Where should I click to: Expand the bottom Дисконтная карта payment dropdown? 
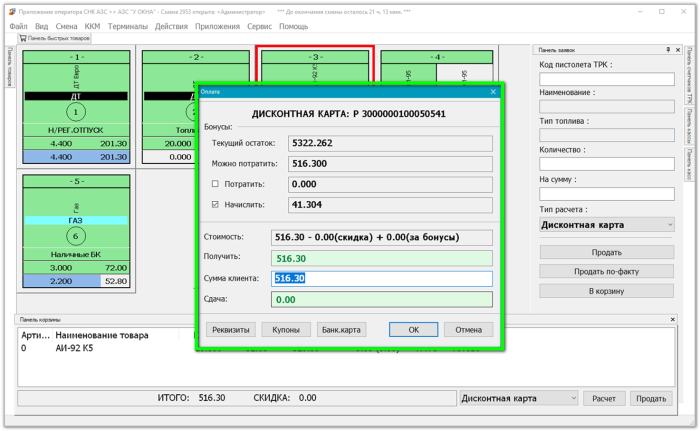519,398
